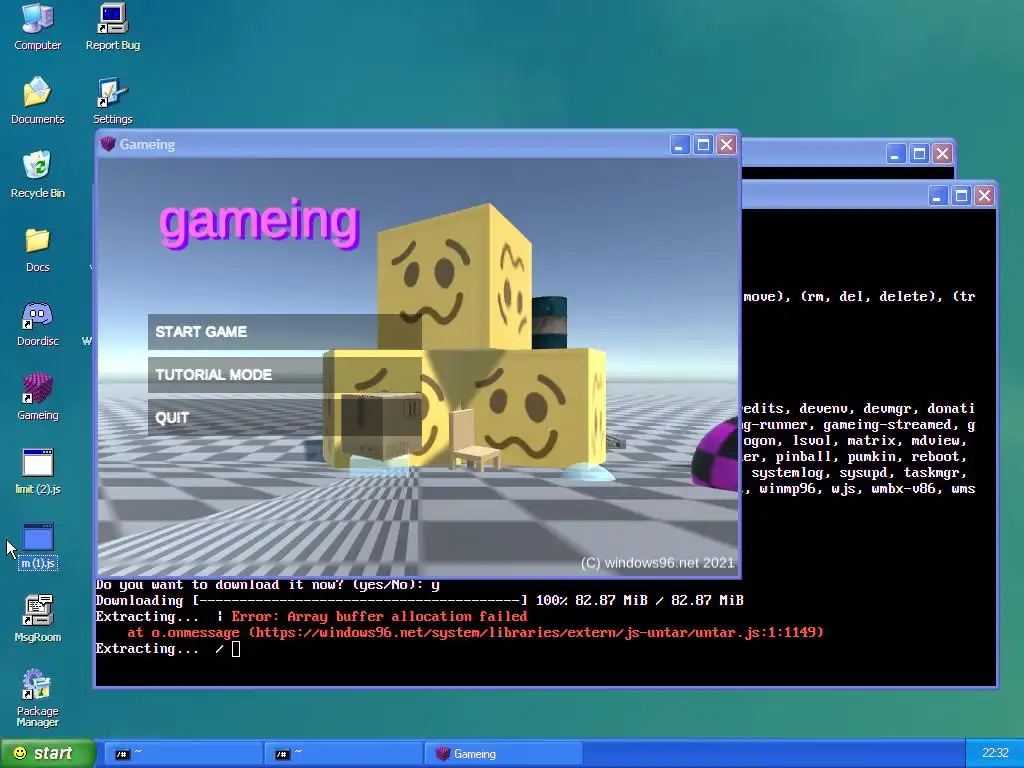This screenshot has height=768, width=1024.
Task: Maximize the Gameing window
Action: tap(703, 144)
